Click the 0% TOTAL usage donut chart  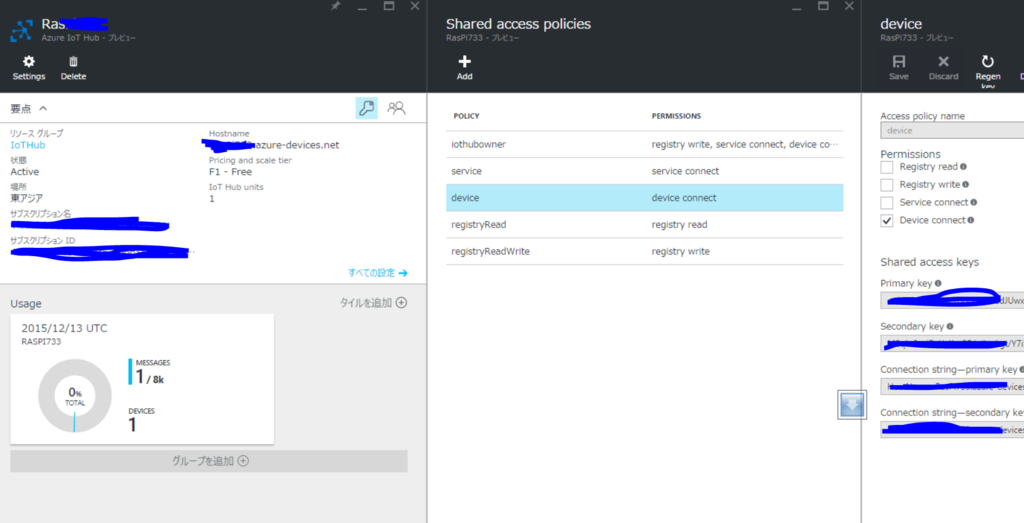click(x=75, y=396)
